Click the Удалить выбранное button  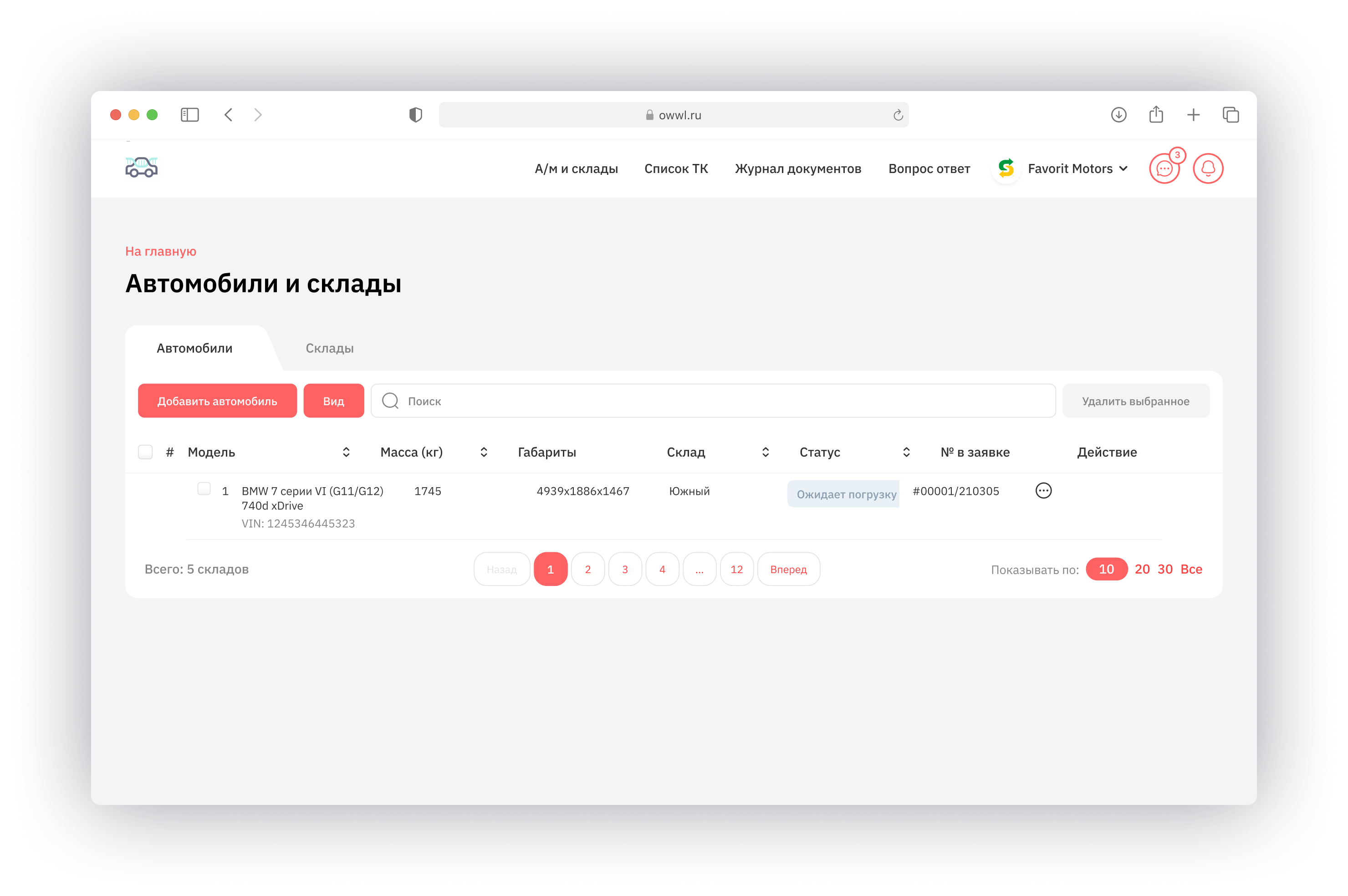[x=1135, y=401]
